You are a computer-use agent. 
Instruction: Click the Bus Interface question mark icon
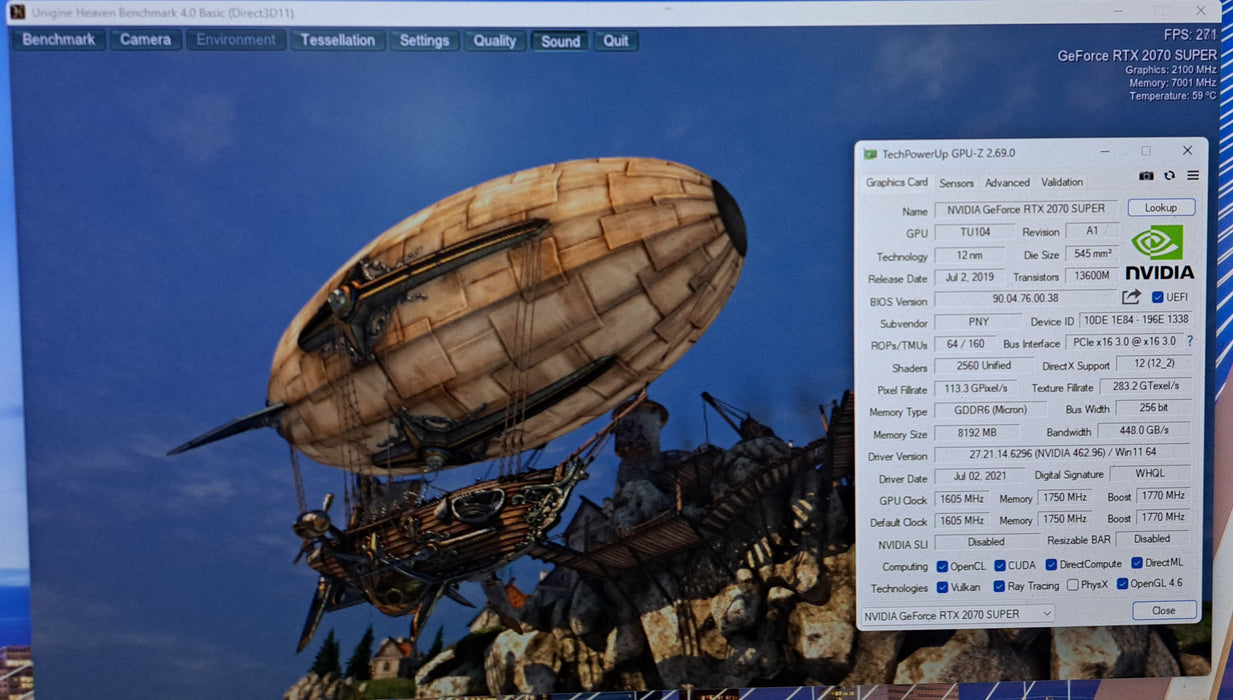tap(1189, 341)
